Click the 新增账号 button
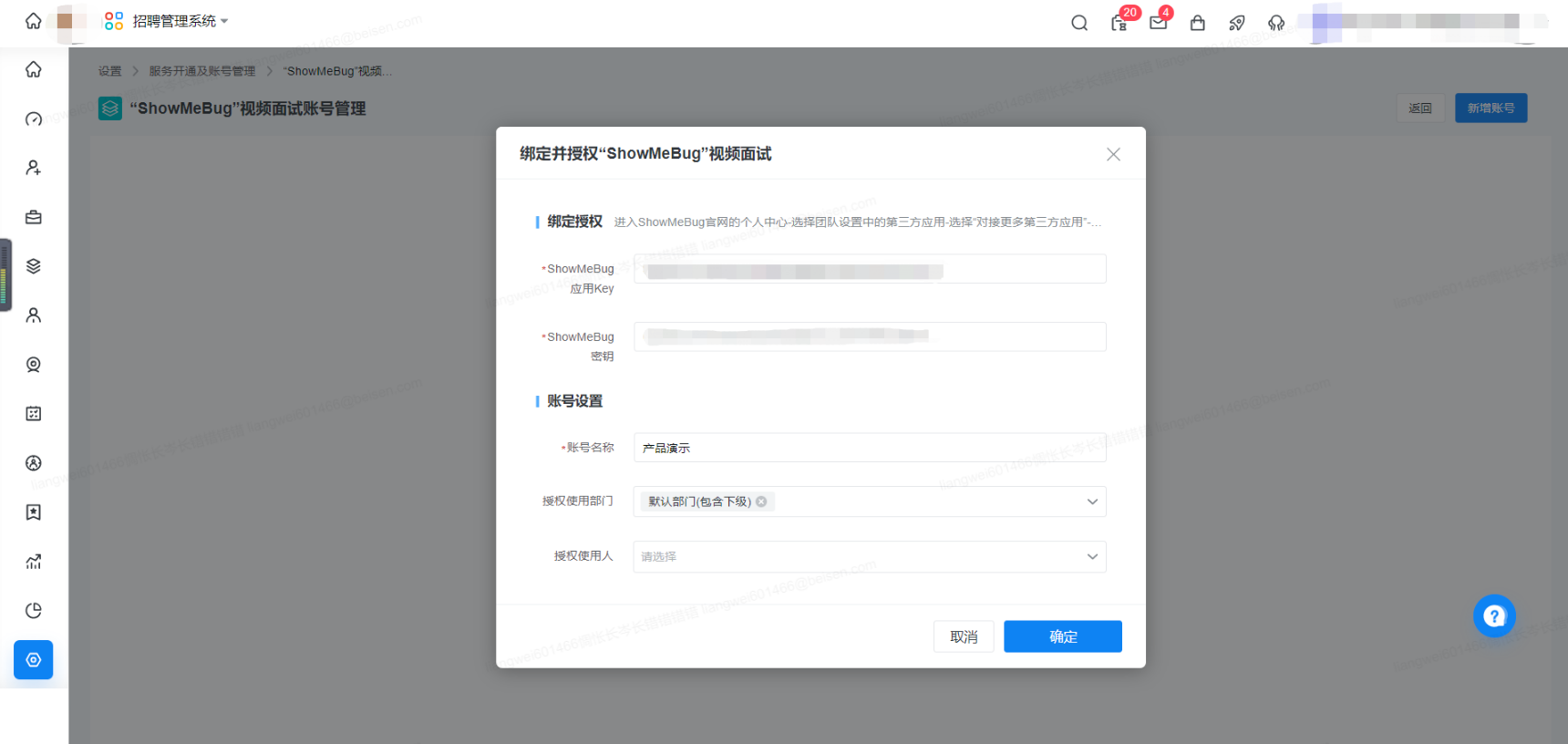The height and width of the screenshot is (744, 1568). point(1491,108)
